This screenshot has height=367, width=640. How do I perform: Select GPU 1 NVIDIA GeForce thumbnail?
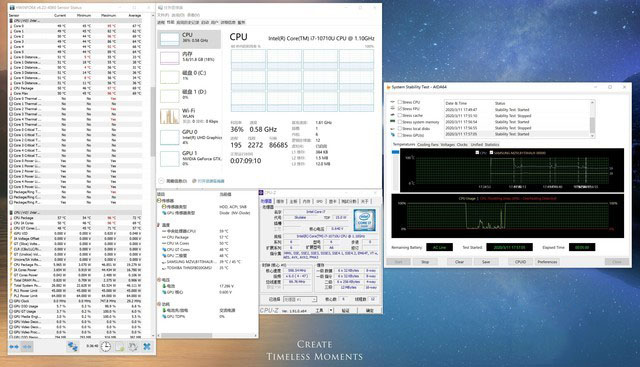(x=169, y=159)
